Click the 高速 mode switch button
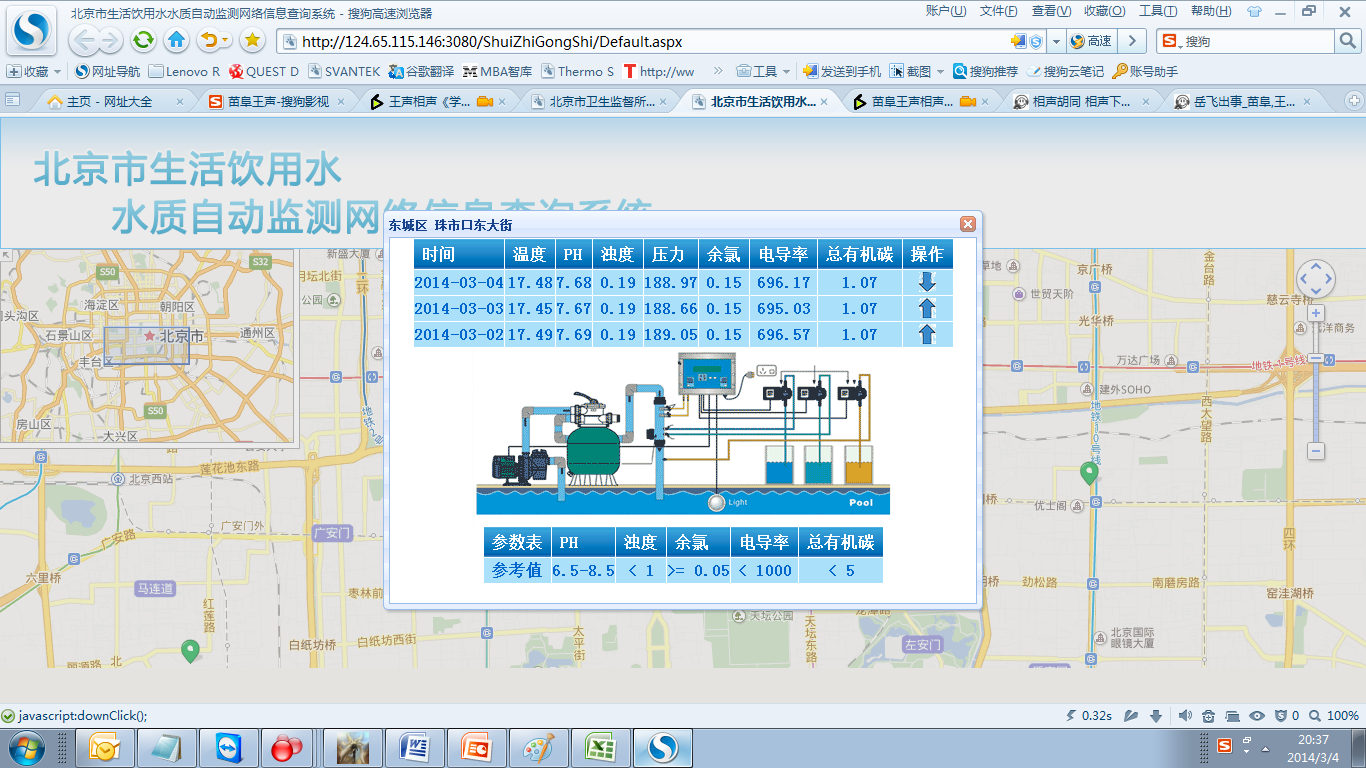The height and width of the screenshot is (768, 1366). coord(1090,41)
